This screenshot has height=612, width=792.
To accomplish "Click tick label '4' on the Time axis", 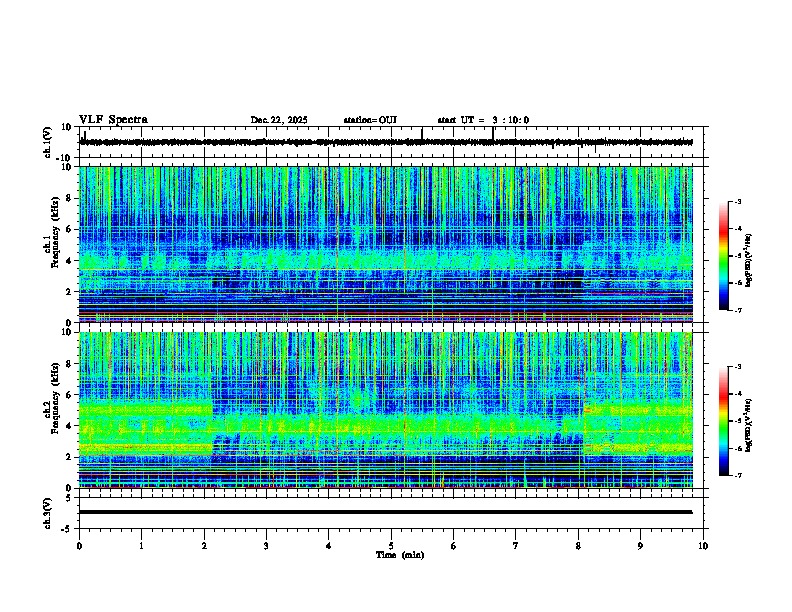I will [x=329, y=546].
